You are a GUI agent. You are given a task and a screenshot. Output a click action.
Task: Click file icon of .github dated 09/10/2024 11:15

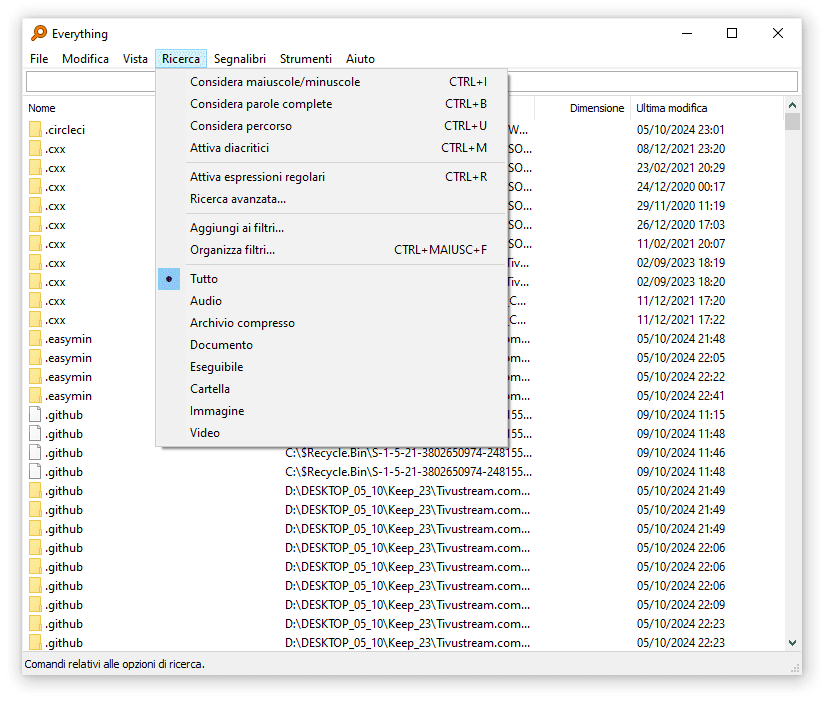35,414
